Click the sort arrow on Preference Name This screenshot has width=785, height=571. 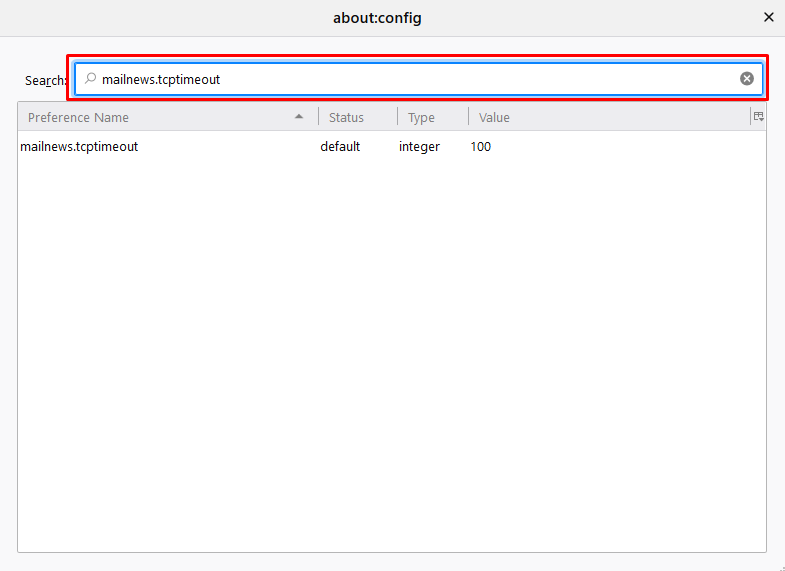click(299, 117)
